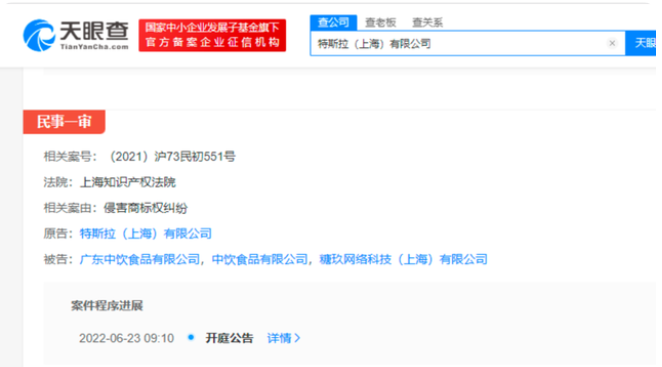Select court name 上海知识产权法院
662x367 pixels.
click(x=128, y=182)
